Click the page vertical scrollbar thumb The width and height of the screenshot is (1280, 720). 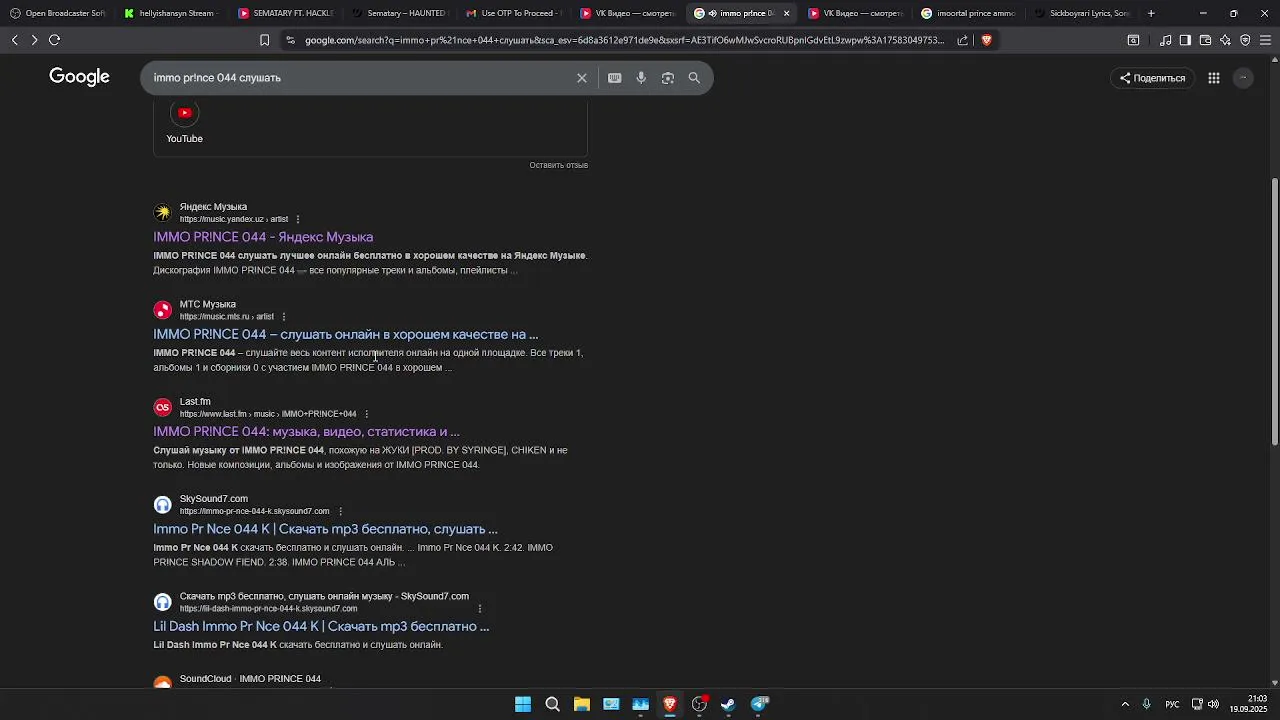tap(1274, 312)
